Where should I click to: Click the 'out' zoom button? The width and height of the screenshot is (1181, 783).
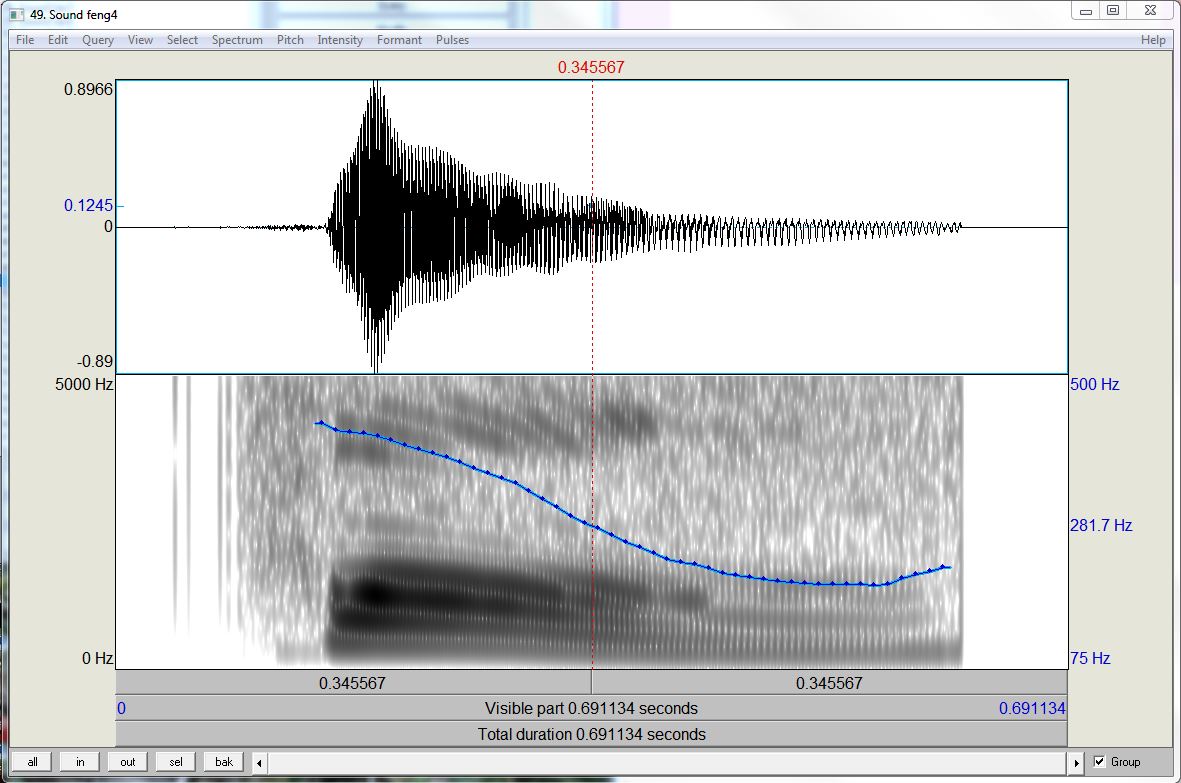pyautogui.click(x=128, y=762)
